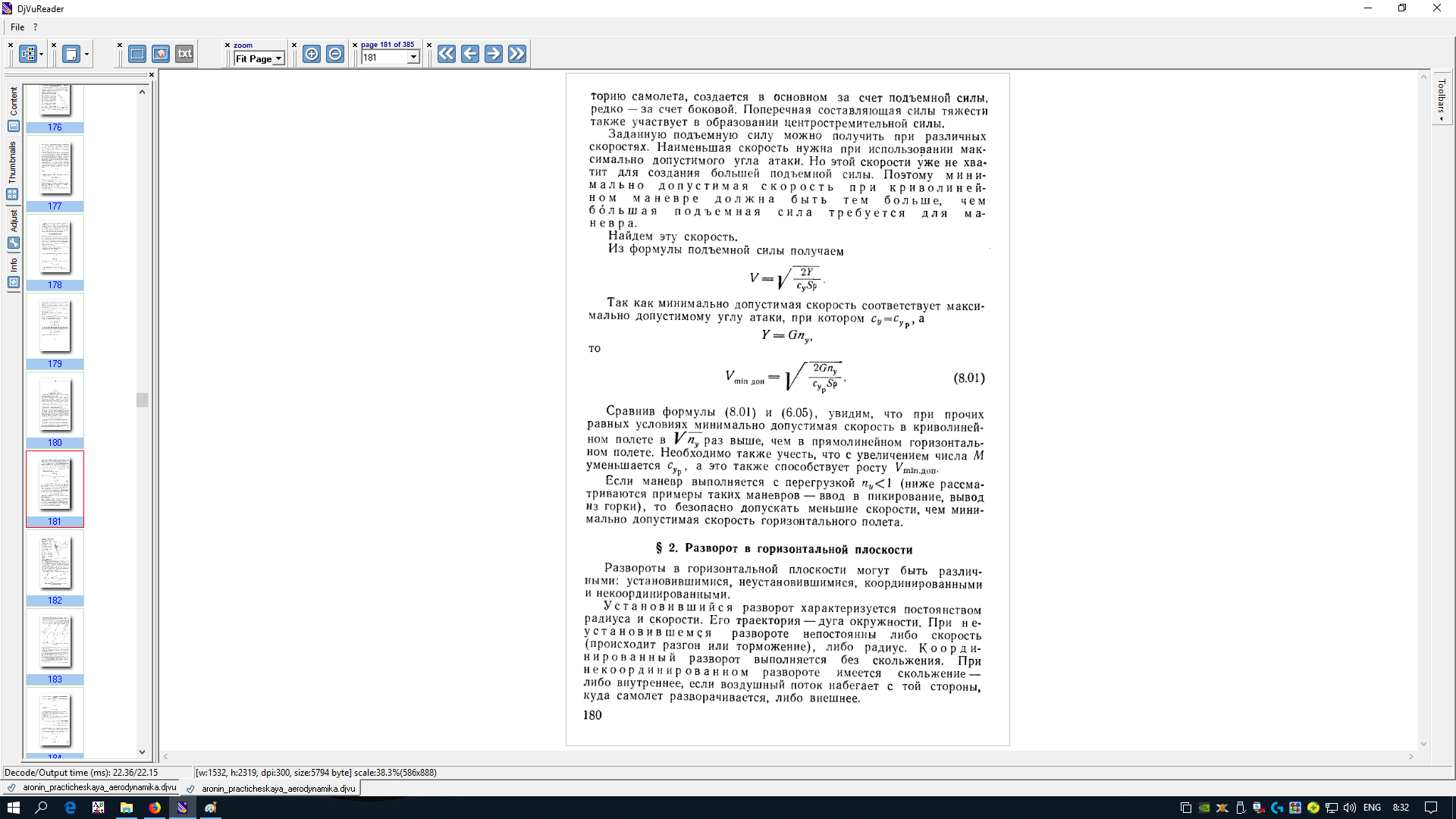Close the thumbnails side panel
Image resolution: width=1456 pixels, height=819 pixels.
click(x=152, y=74)
